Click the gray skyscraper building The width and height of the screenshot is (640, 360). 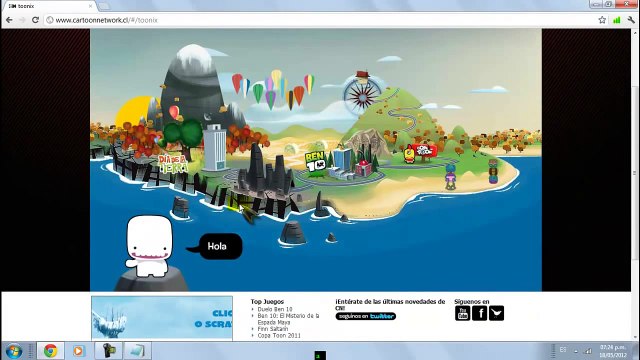pyautogui.click(x=215, y=148)
